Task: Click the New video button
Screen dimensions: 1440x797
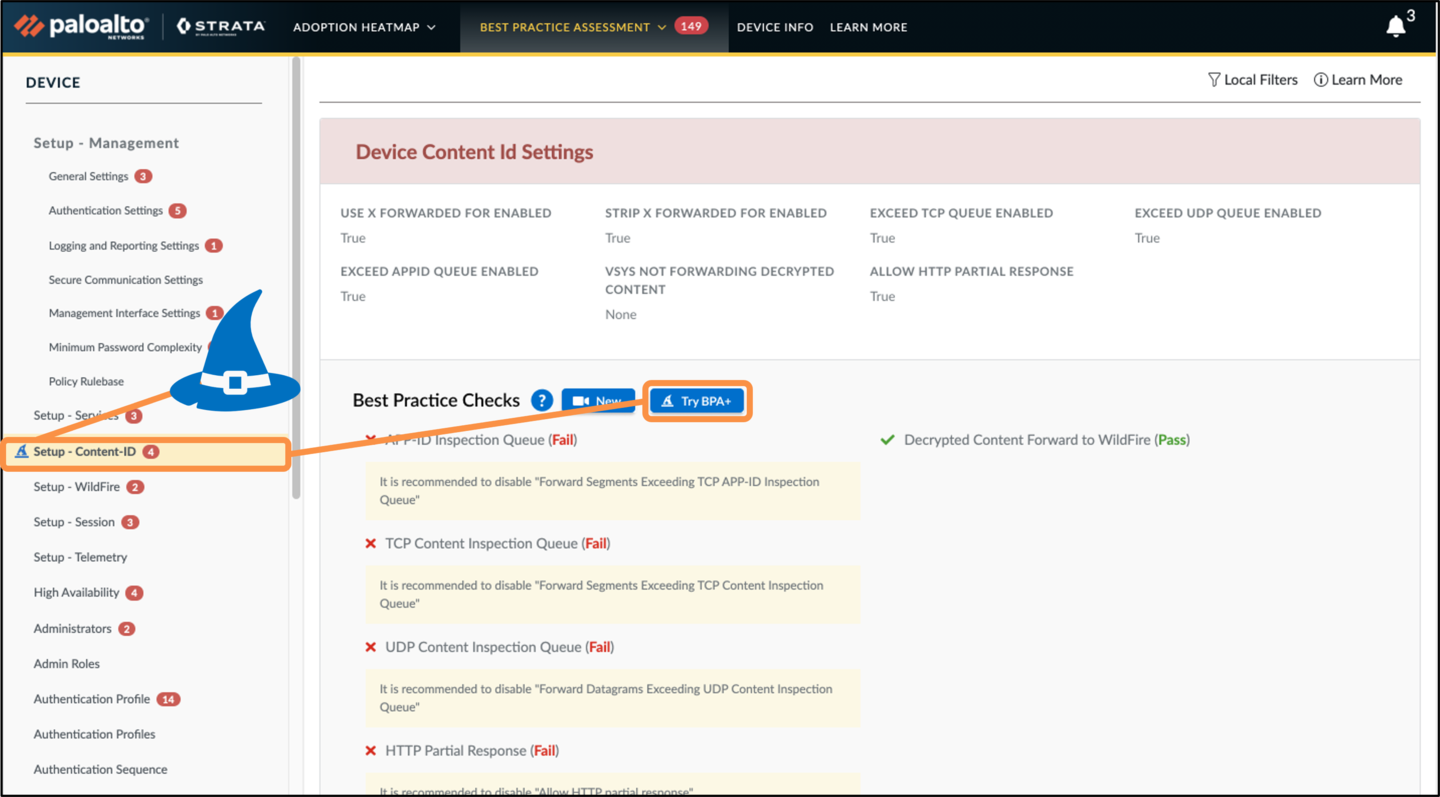Action: click(x=598, y=400)
